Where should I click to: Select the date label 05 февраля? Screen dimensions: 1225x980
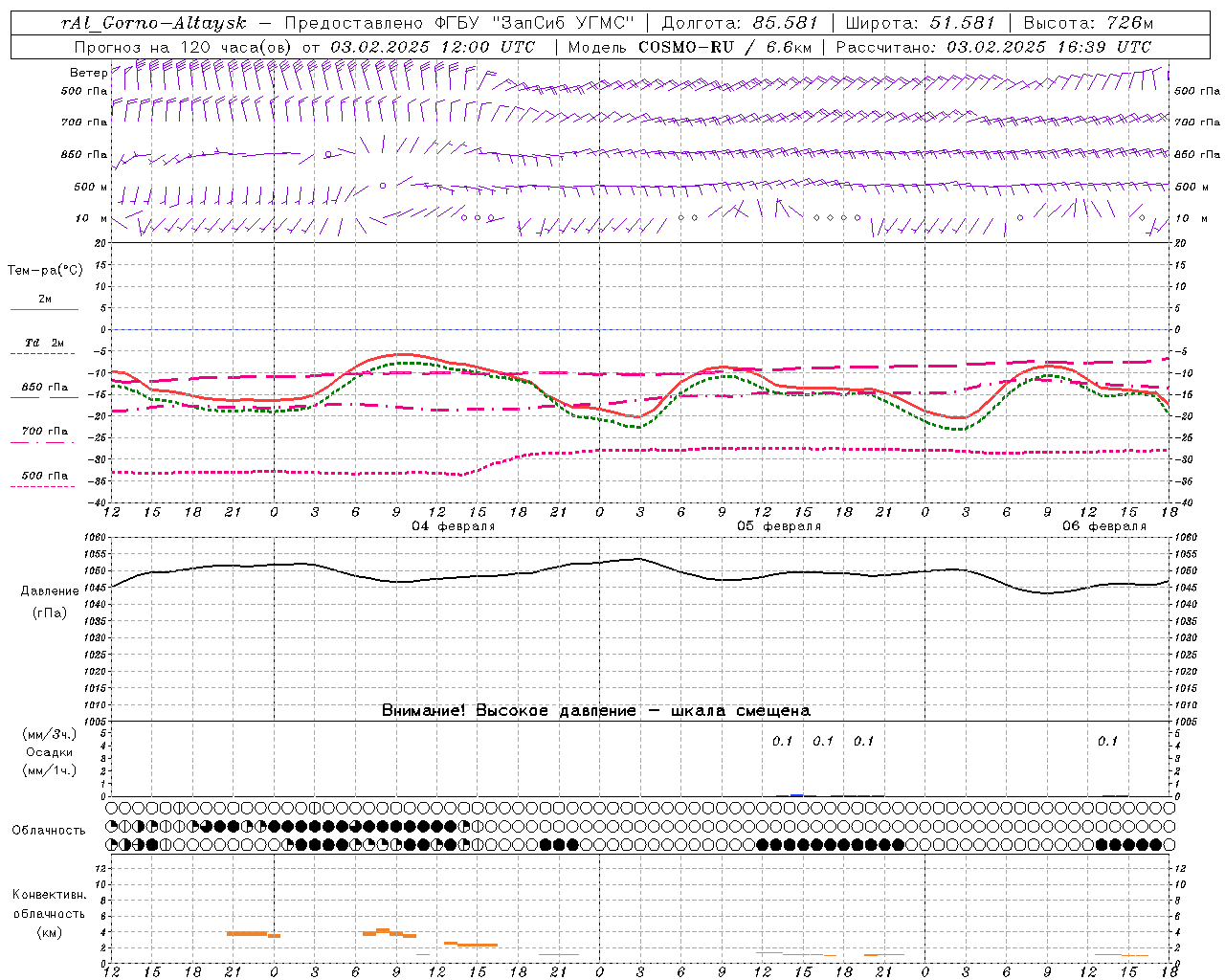(778, 526)
